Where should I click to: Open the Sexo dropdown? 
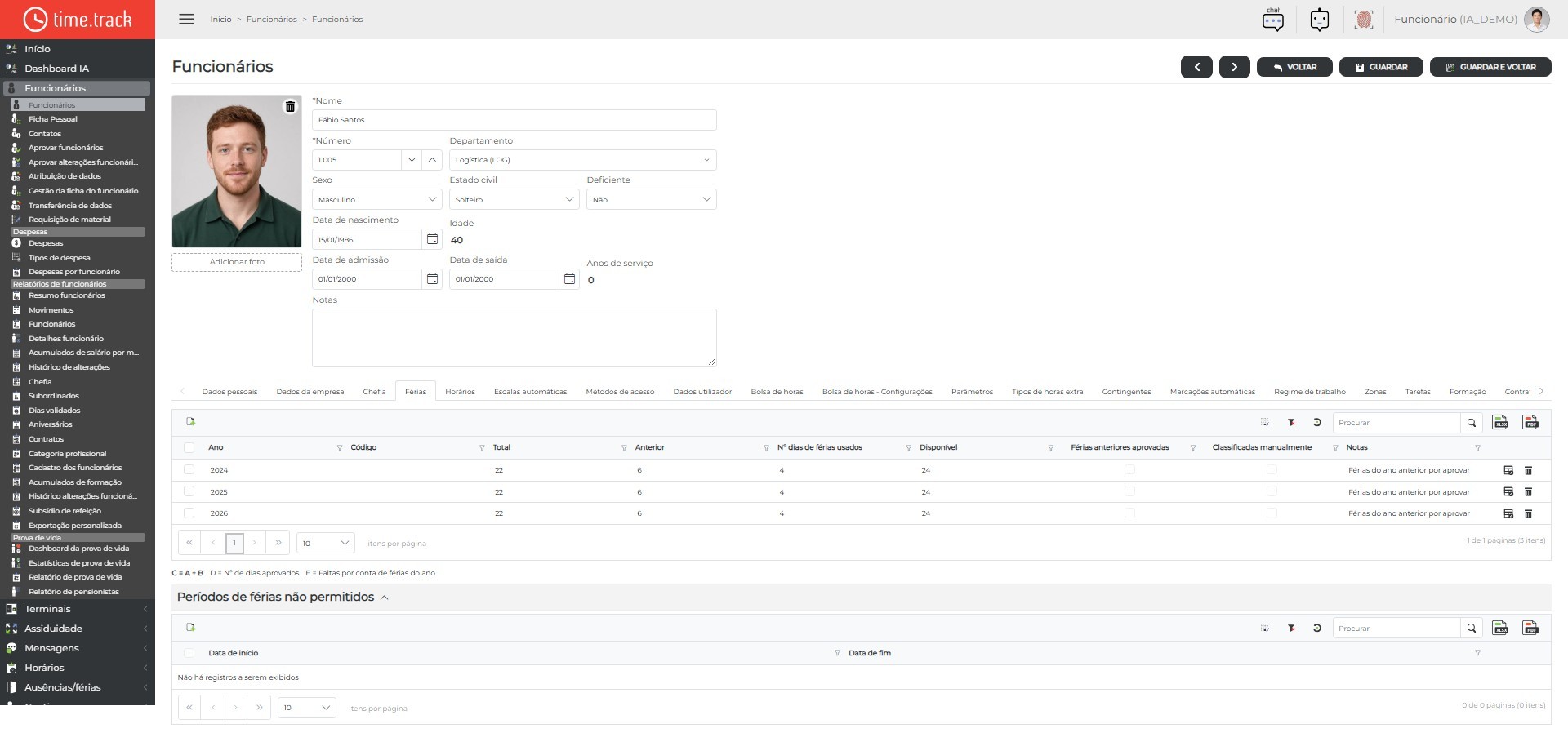coord(376,199)
